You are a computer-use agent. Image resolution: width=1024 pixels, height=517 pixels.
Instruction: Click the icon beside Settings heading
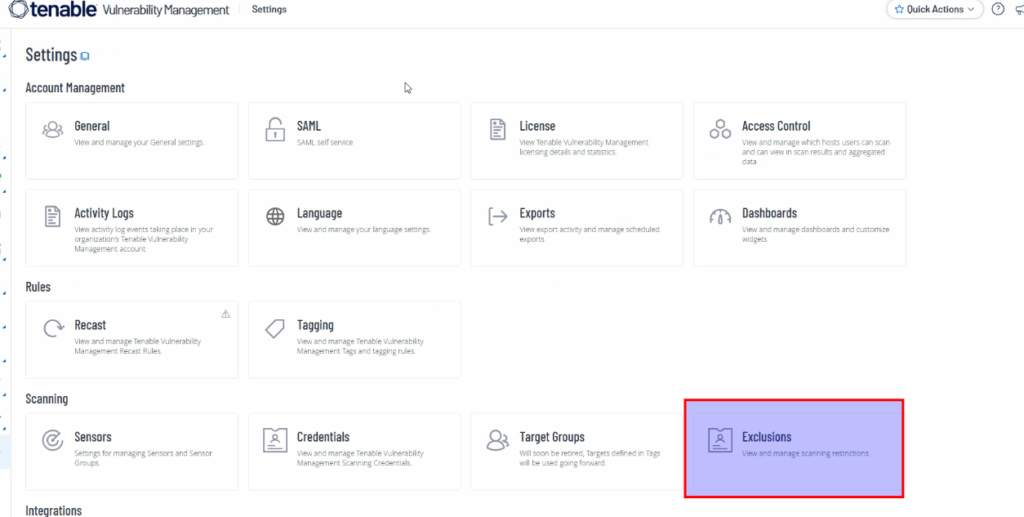85,56
